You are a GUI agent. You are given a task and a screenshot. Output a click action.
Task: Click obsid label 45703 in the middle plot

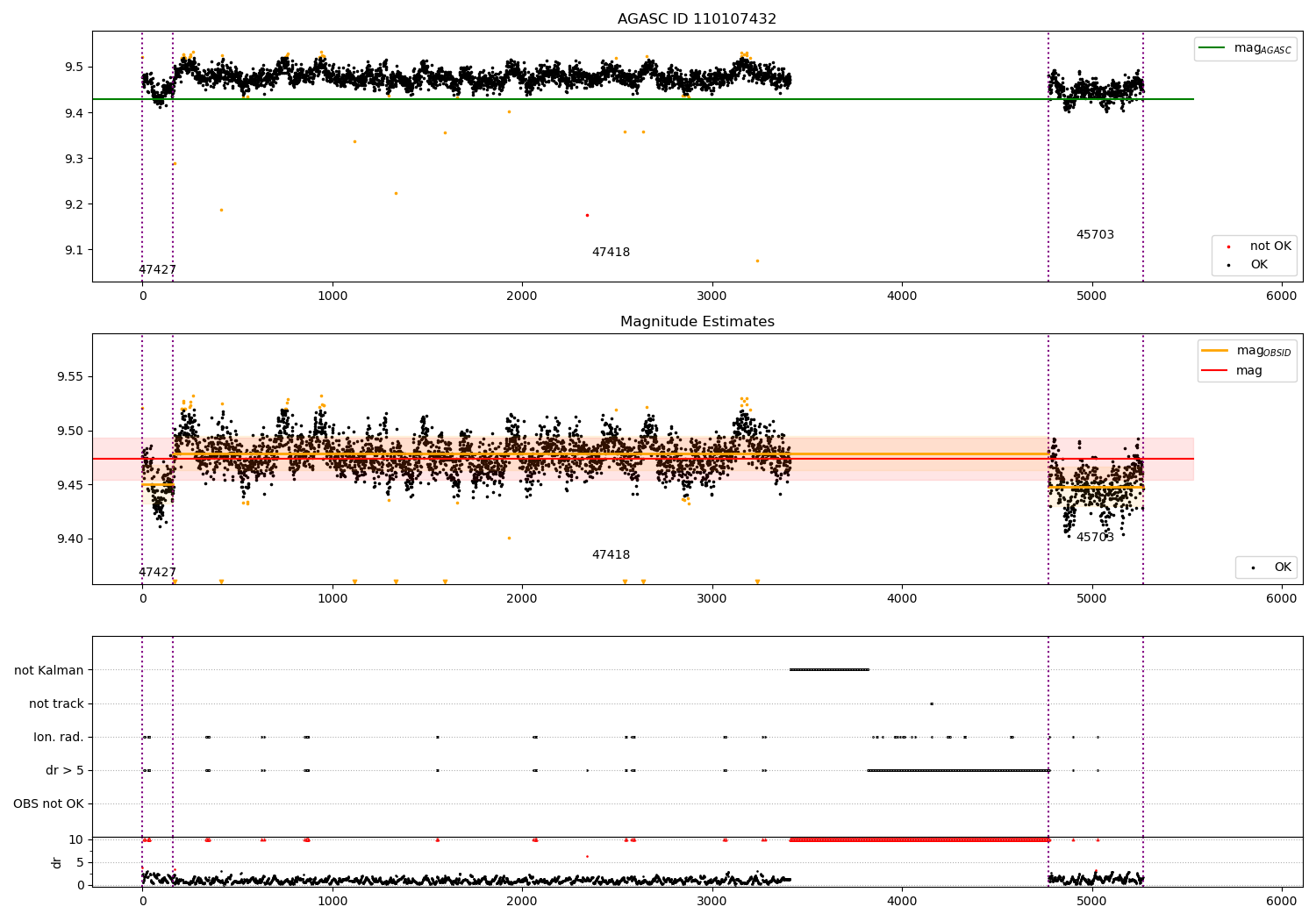pos(1095,538)
